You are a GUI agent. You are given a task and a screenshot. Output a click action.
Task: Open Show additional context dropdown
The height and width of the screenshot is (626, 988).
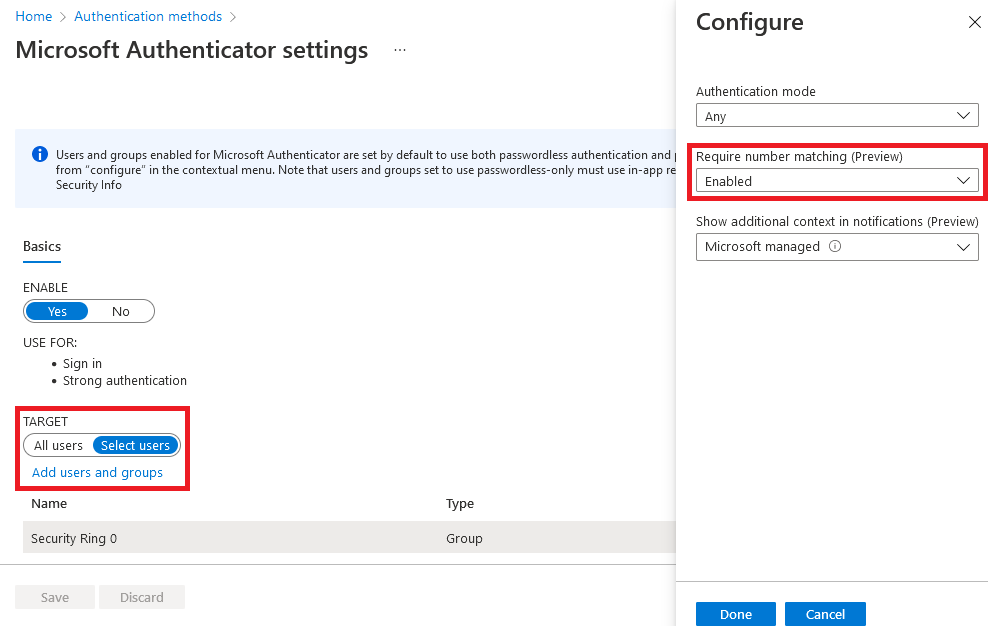coord(837,247)
